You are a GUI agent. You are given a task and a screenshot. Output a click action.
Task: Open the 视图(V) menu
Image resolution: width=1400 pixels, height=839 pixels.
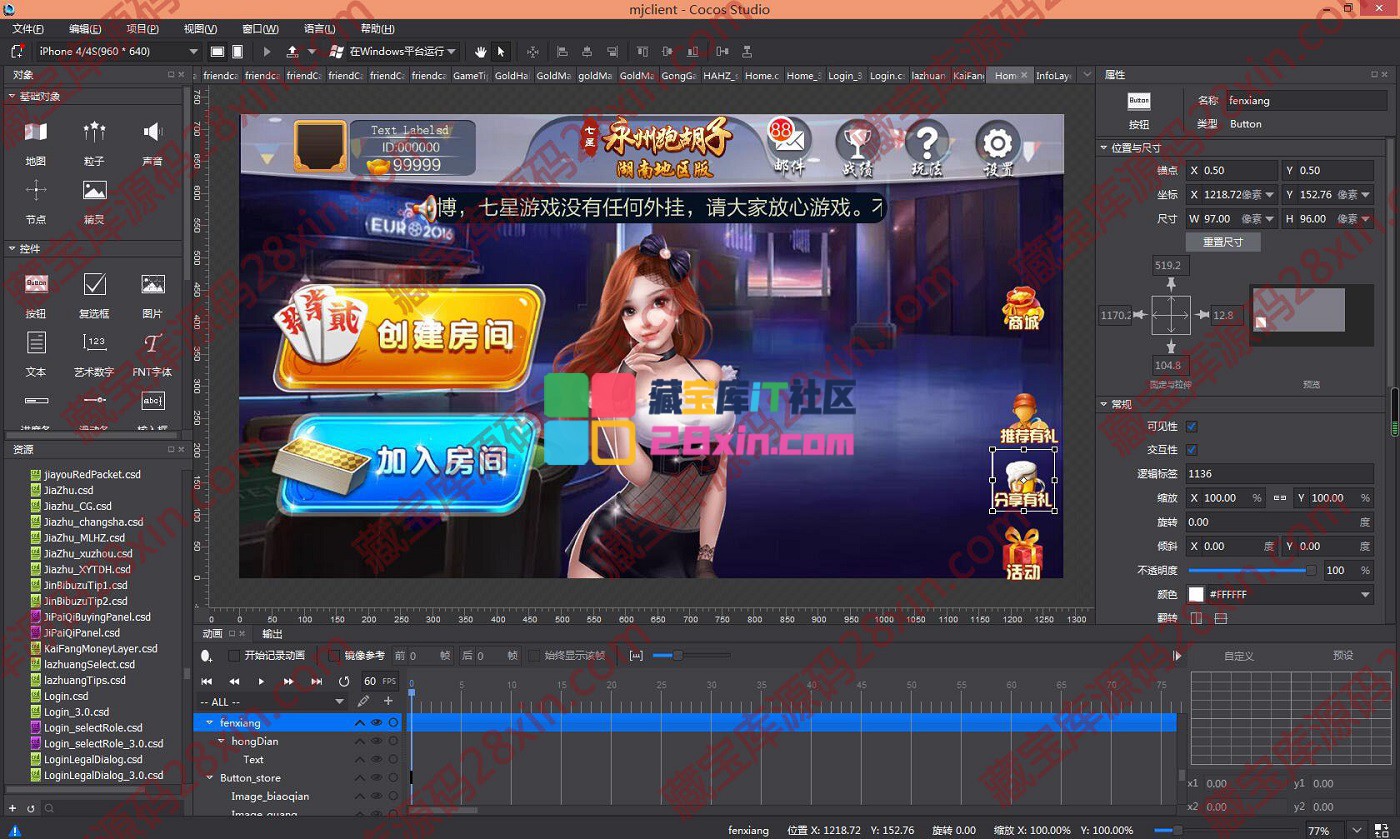pyautogui.click(x=201, y=29)
